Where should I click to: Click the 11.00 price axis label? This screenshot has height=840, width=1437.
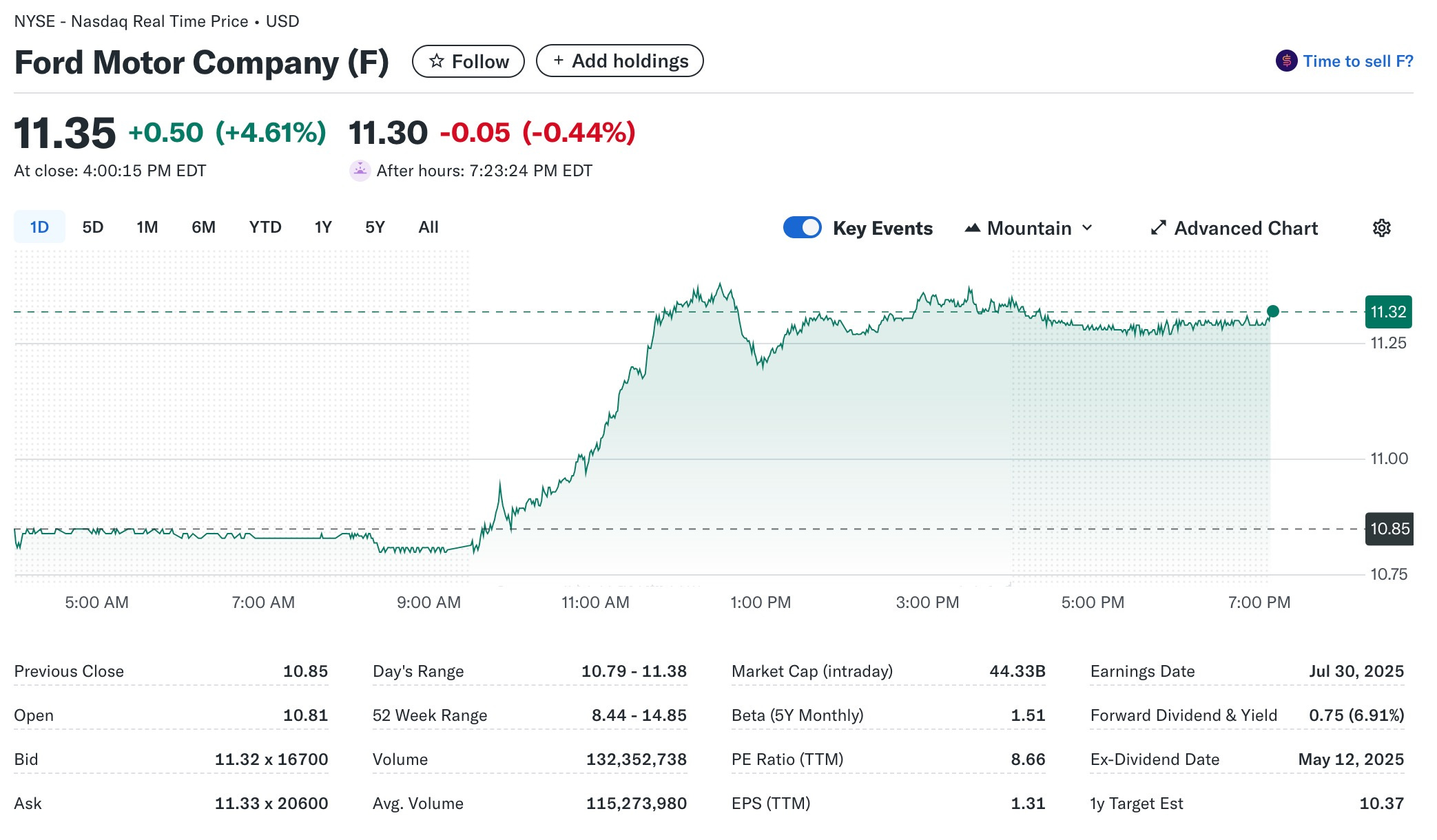pos(1389,459)
